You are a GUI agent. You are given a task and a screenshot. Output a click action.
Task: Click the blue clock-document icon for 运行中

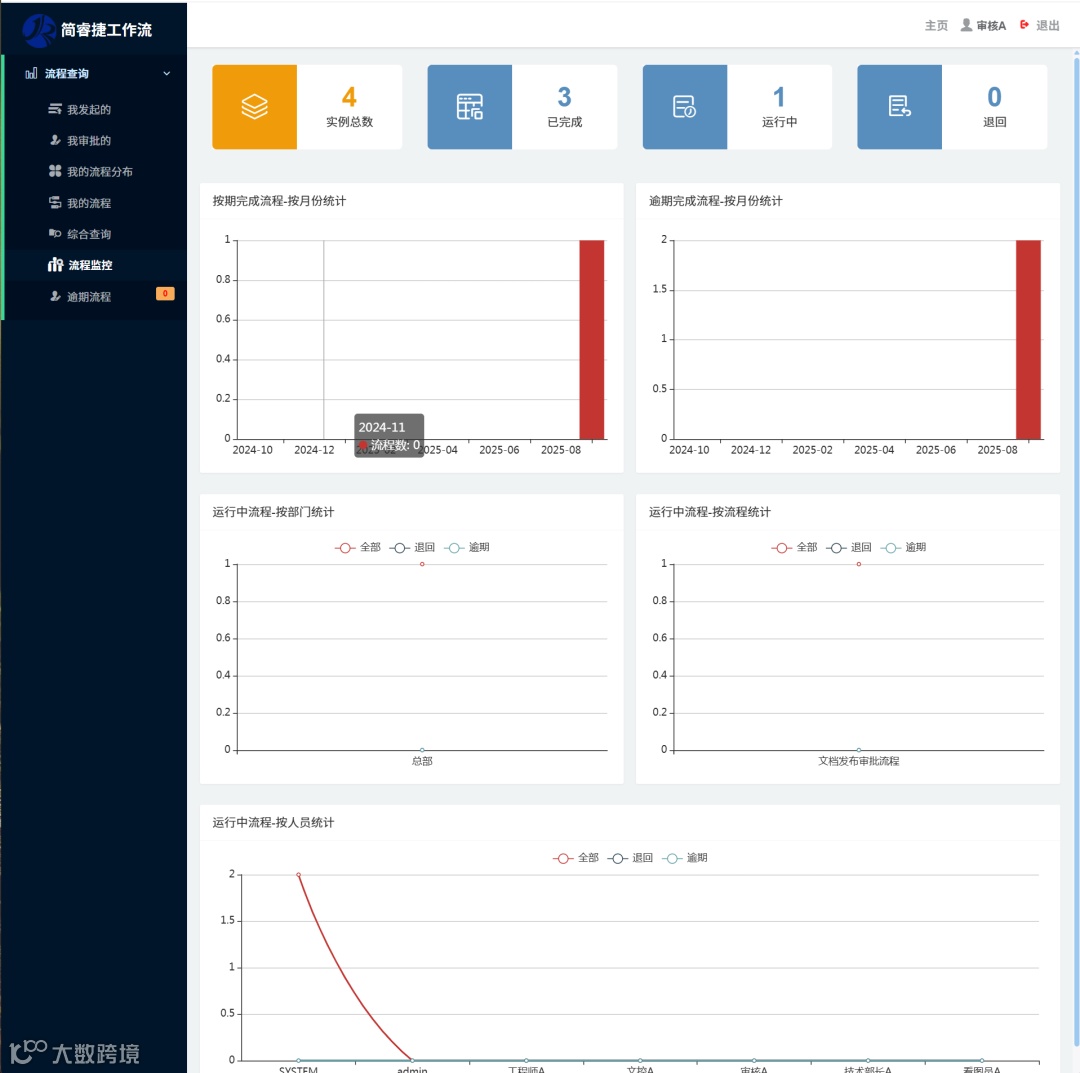tap(685, 107)
